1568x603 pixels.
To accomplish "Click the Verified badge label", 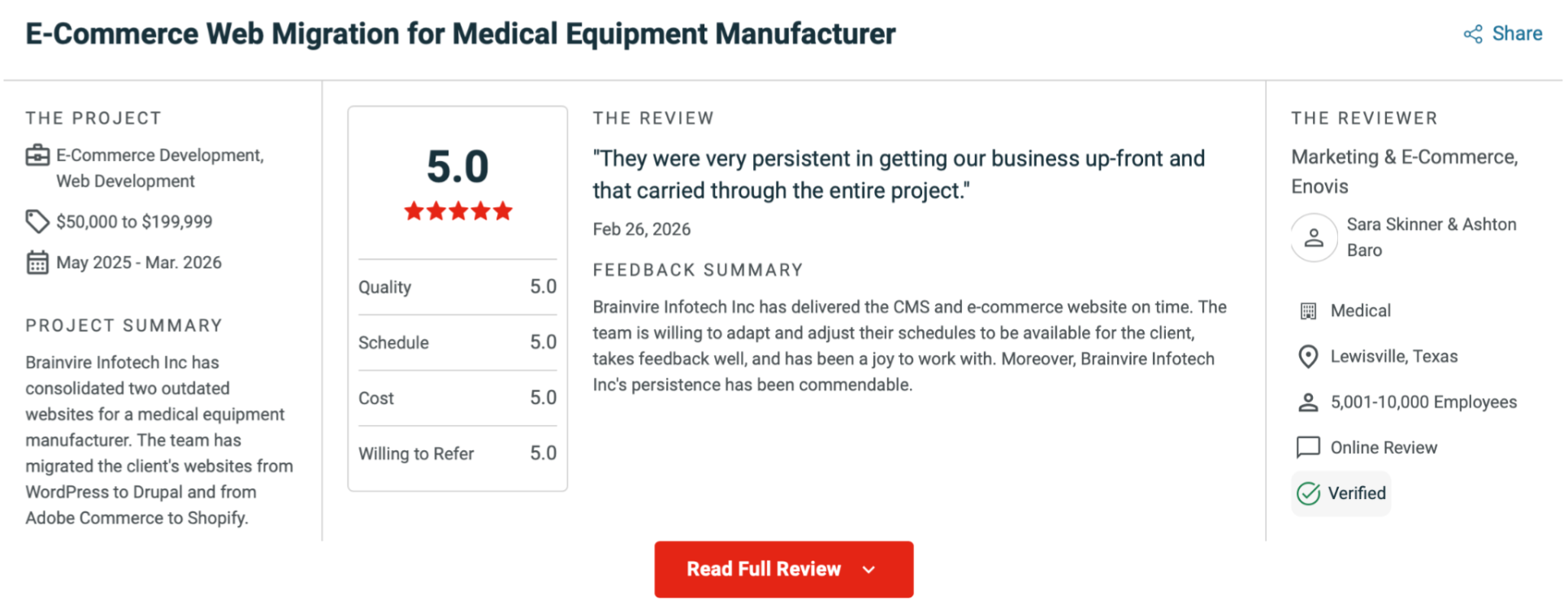I will pos(1357,493).
